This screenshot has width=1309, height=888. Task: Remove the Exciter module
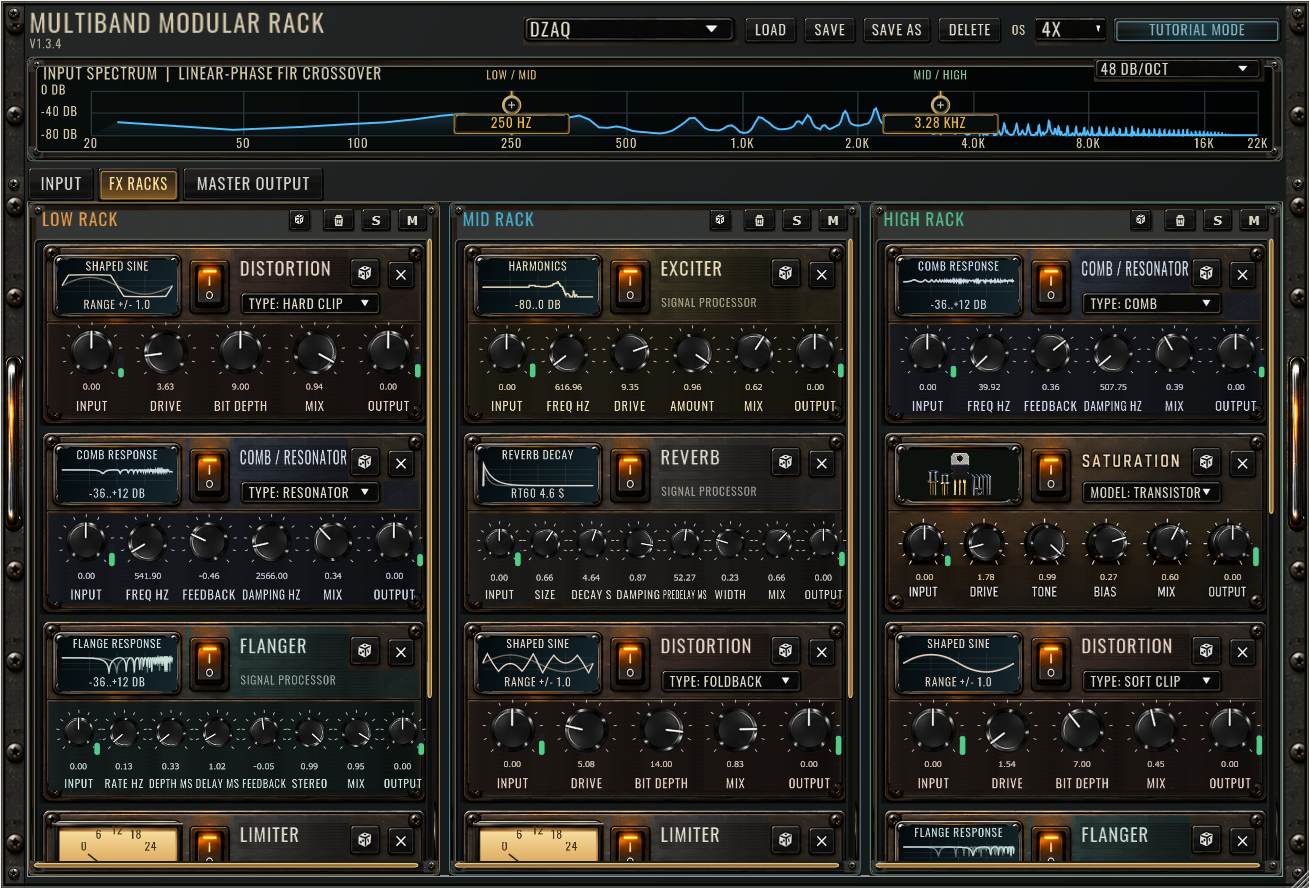coord(822,275)
